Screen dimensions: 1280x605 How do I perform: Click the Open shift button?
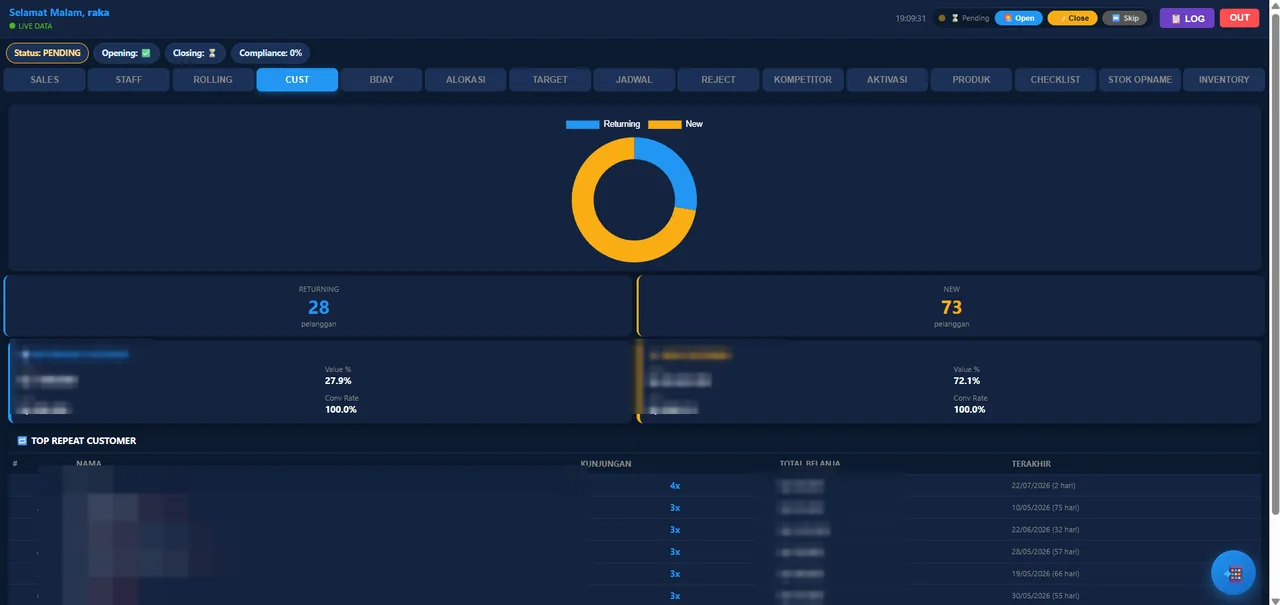[1019, 18]
